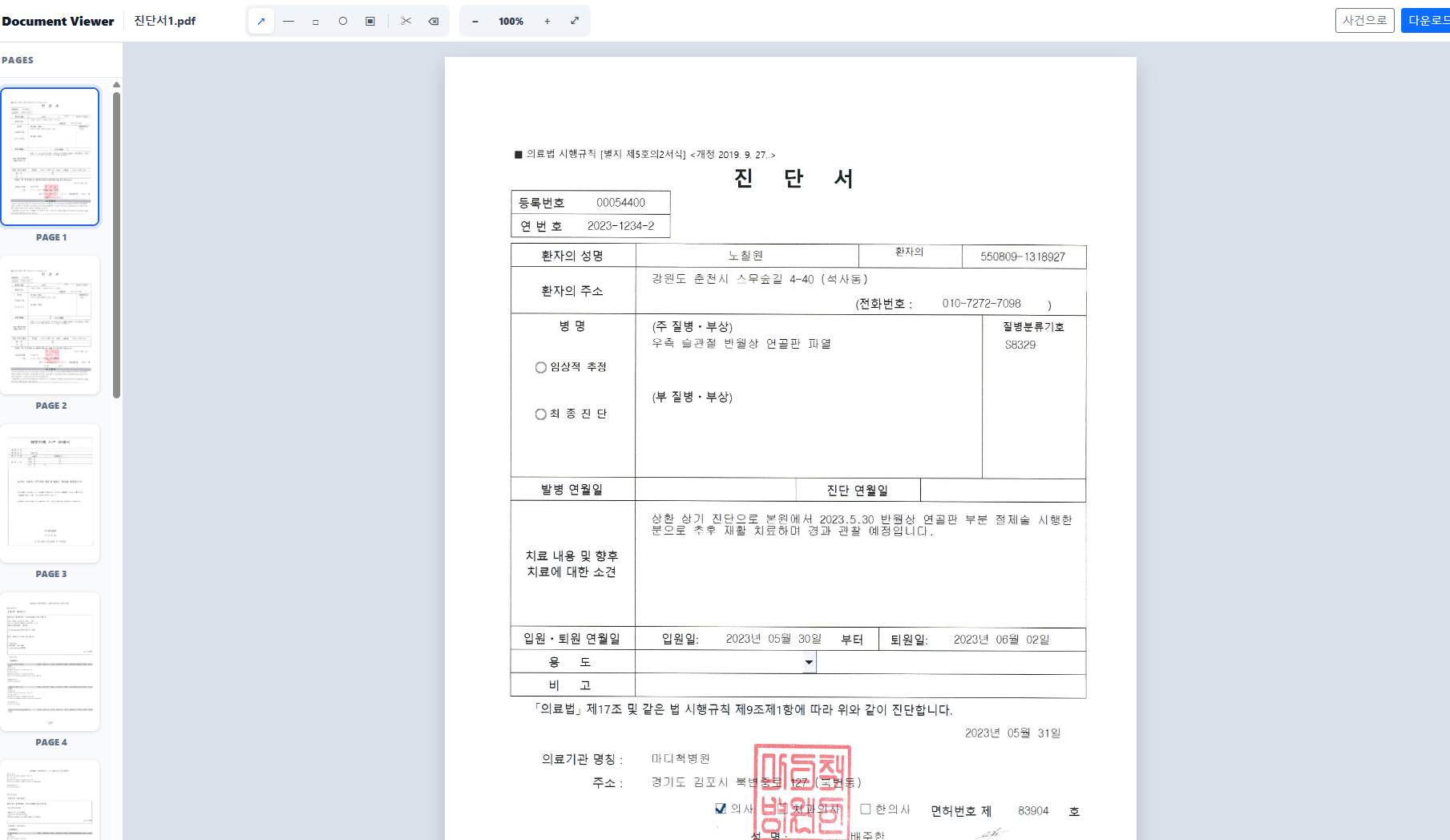This screenshot has width=1450, height=840.
Task: Select the line drawing tool
Action: [289, 21]
